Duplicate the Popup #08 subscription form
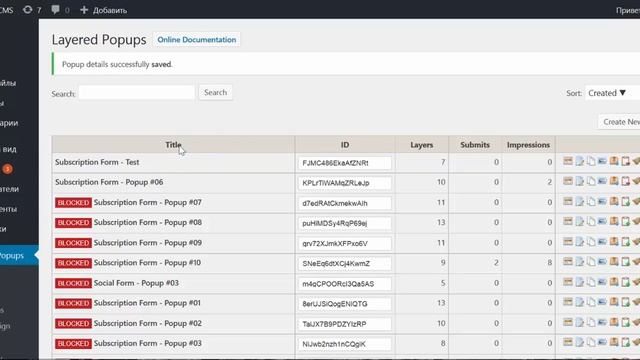640x360 pixels. coord(591,222)
